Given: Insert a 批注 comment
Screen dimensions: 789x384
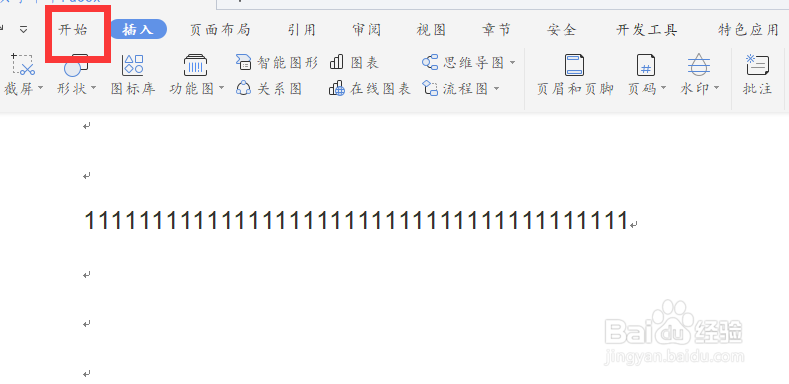Looking at the screenshot, I should (757, 75).
